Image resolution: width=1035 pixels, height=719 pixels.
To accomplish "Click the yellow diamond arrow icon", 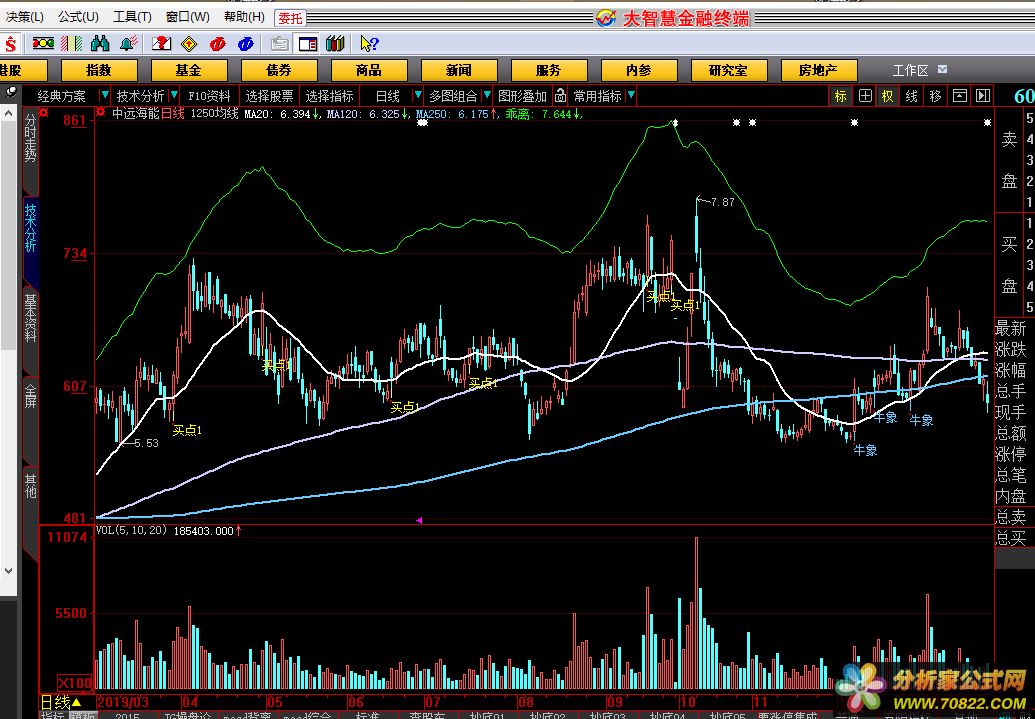I will coord(189,44).
